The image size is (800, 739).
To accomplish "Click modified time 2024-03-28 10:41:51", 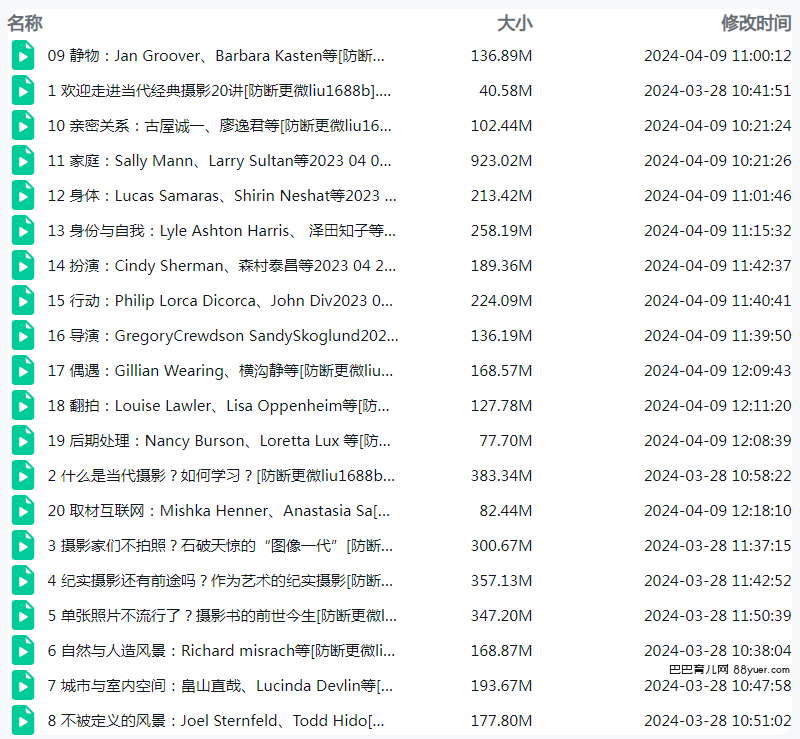I will pyautogui.click(x=718, y=91).
